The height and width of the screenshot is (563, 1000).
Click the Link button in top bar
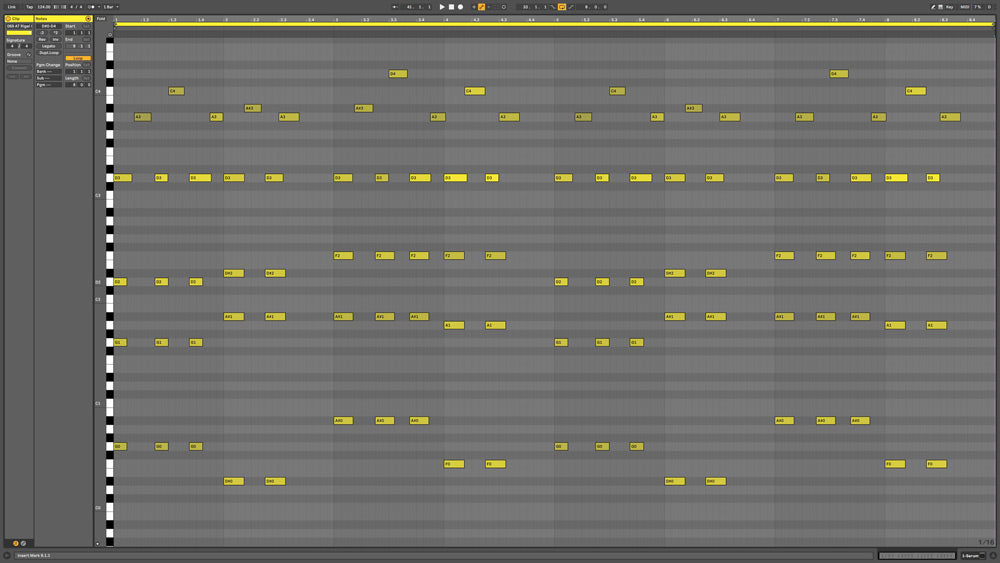[11, 7]
